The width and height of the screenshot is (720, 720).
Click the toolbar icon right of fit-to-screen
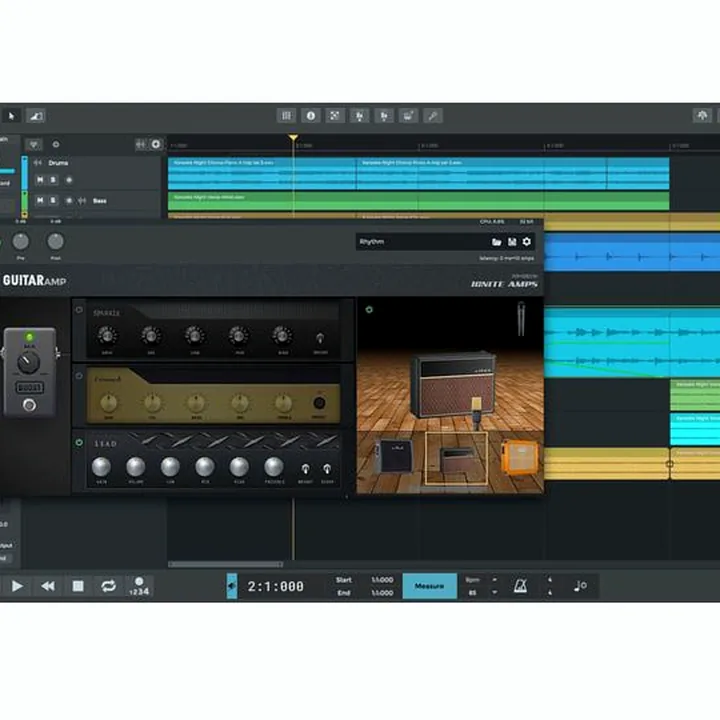(360, 116)
